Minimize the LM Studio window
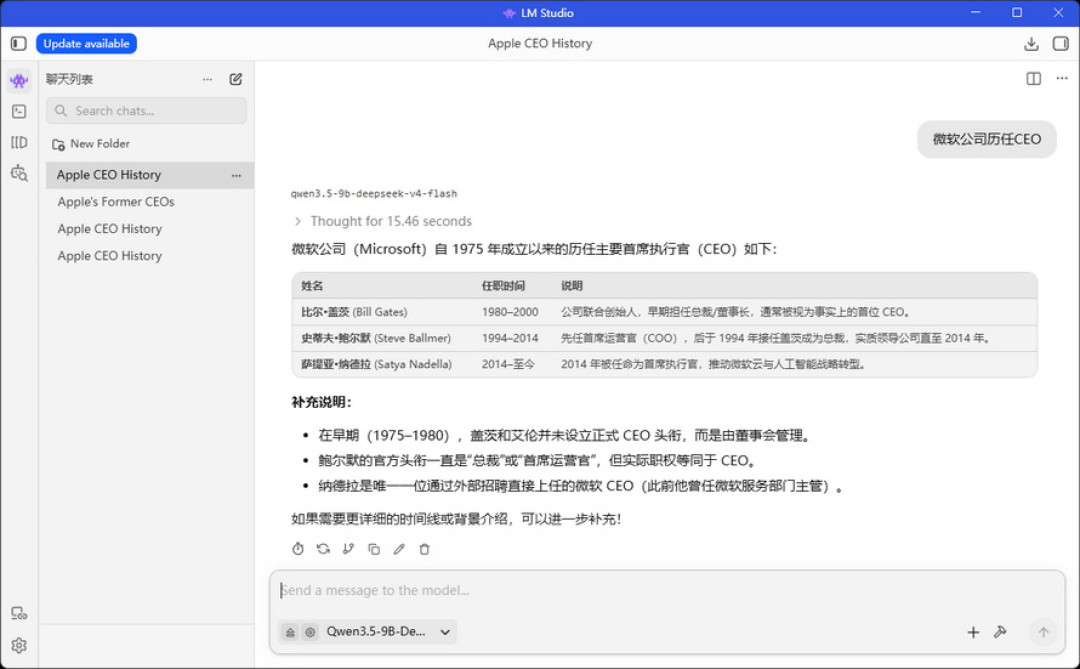The width and height of the screenshot is (1080, 669). tap(975, 12)
